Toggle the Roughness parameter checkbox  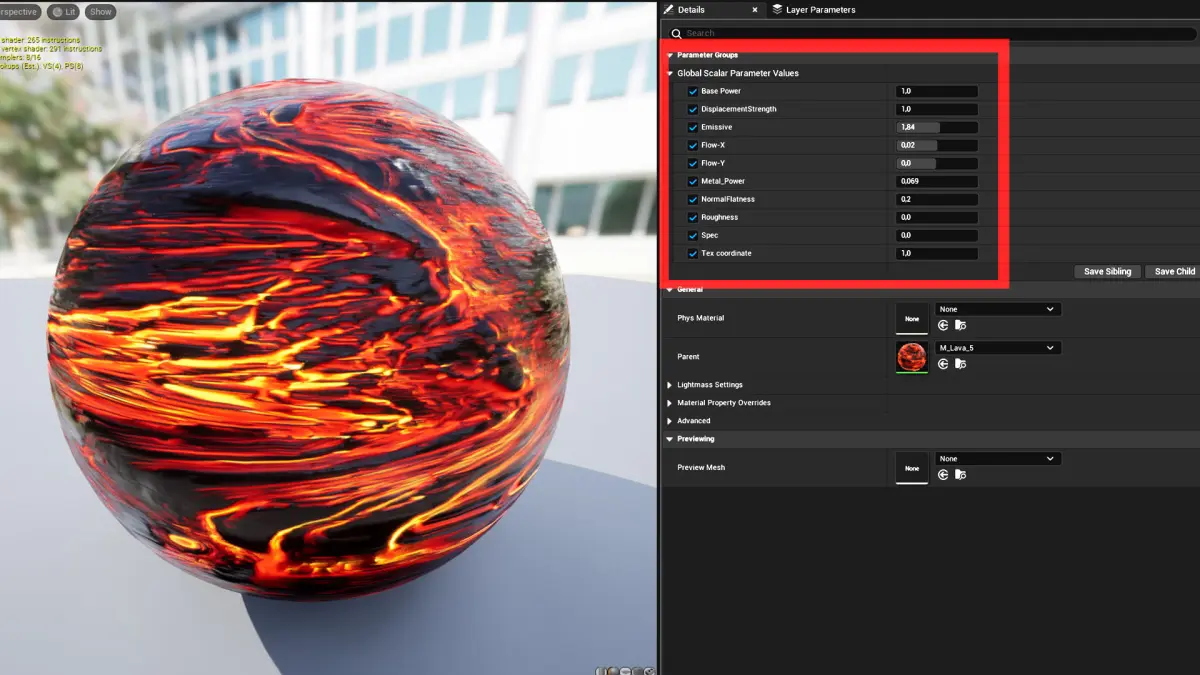tap(693, 217)
